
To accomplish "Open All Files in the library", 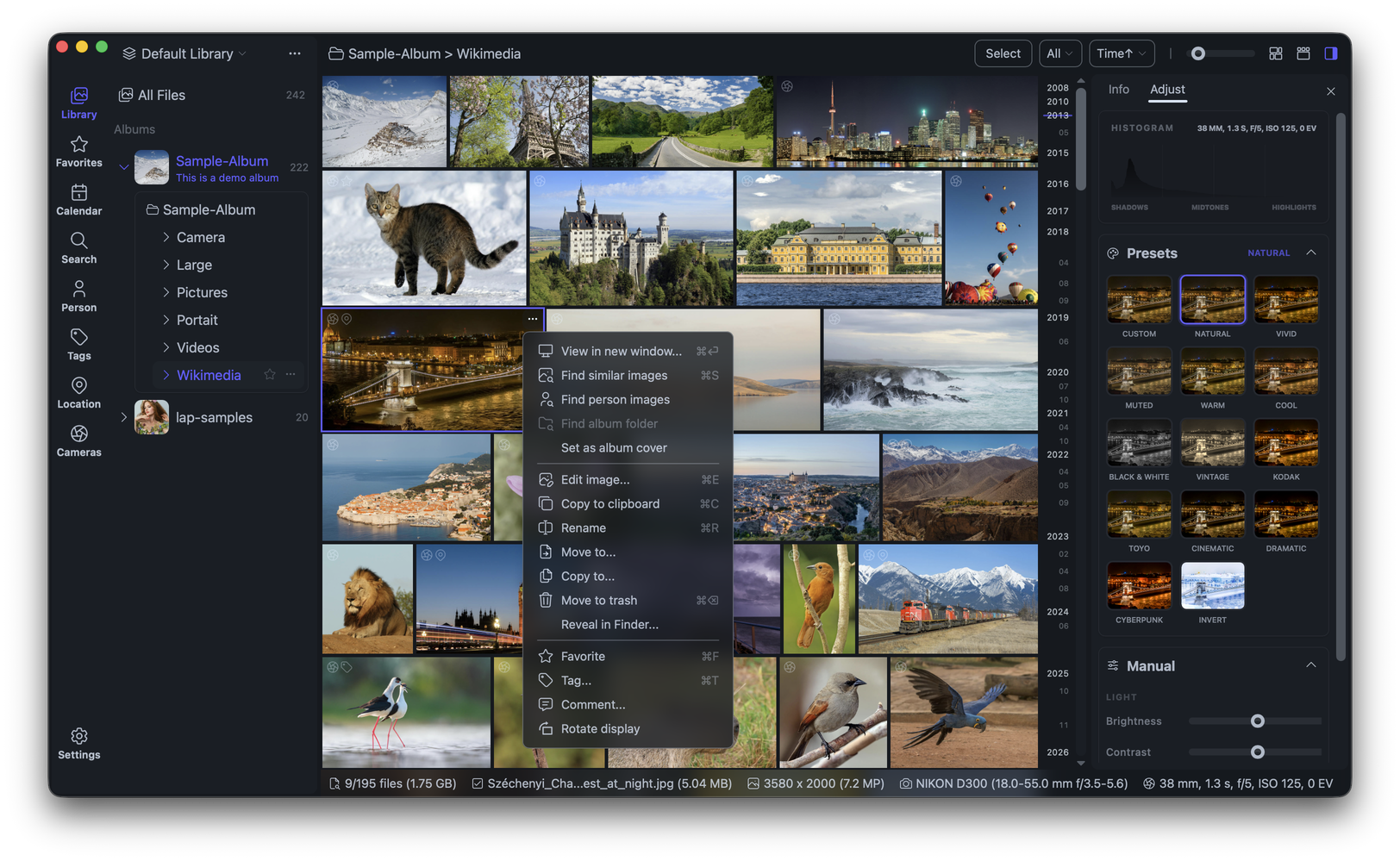I will tap(161, 95).
